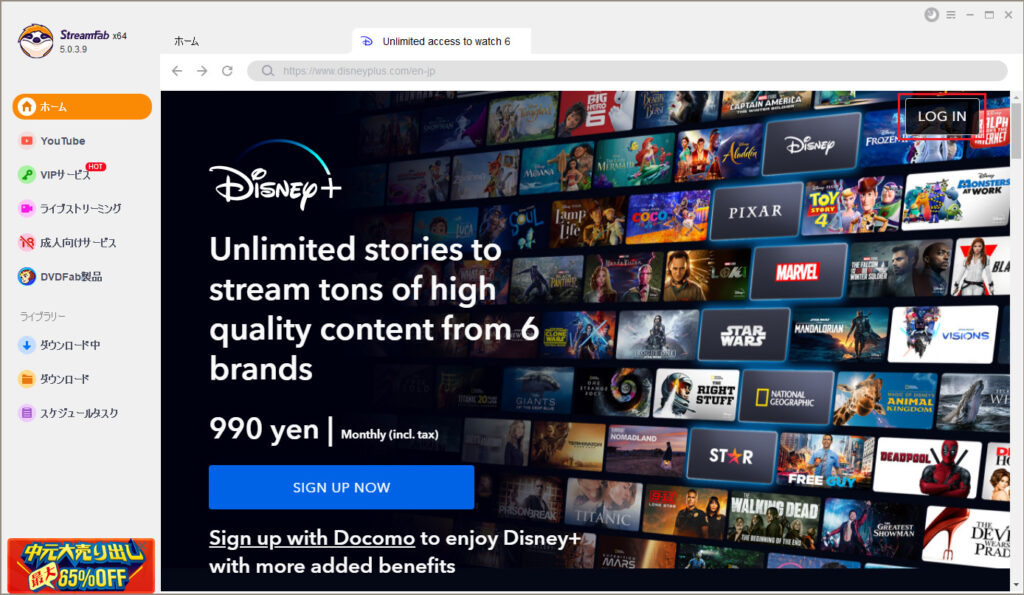
Task: Click the live streaming camera icon
Action: pos(27,208)
